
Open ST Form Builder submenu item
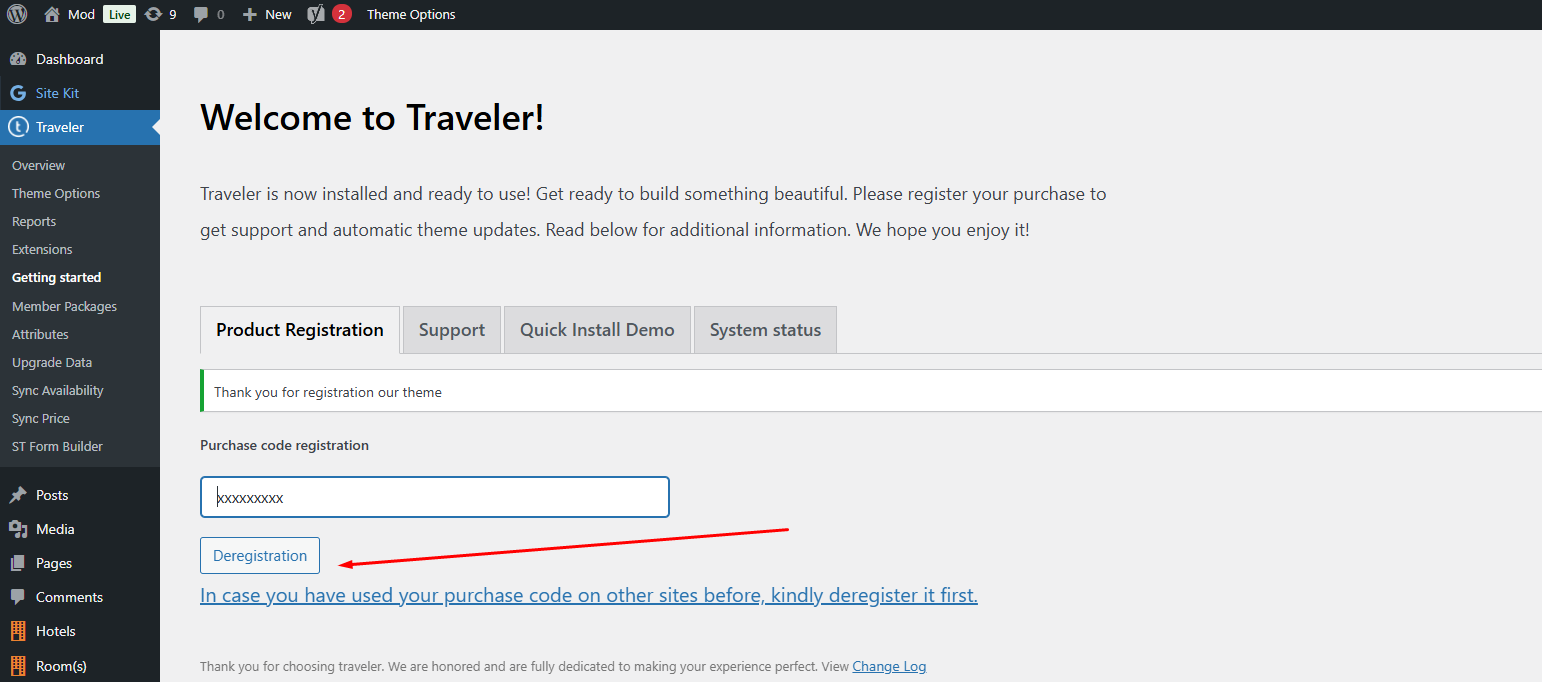pos(57,446)
